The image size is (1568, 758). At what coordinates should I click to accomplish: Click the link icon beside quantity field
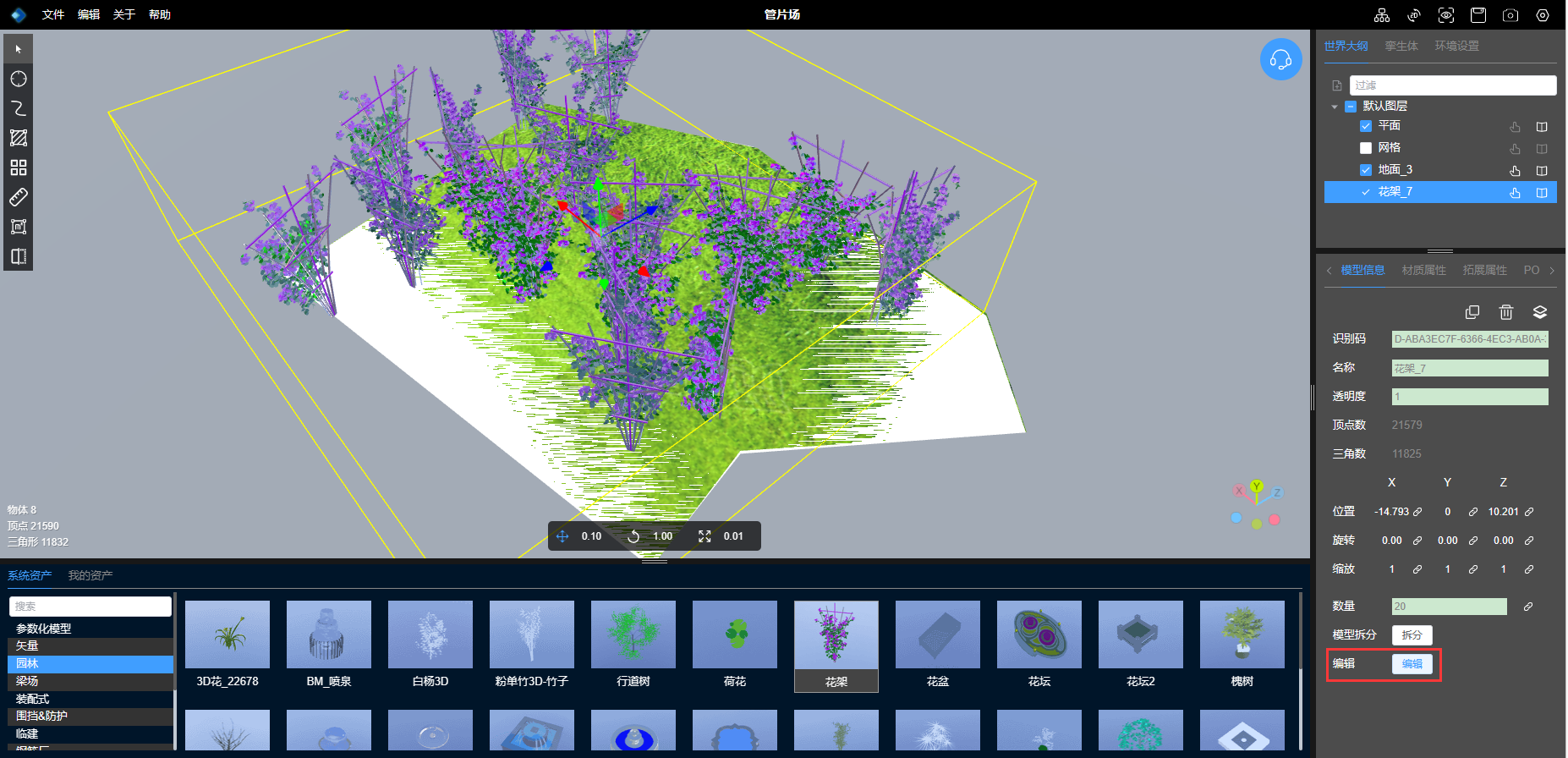point(1528,607)
